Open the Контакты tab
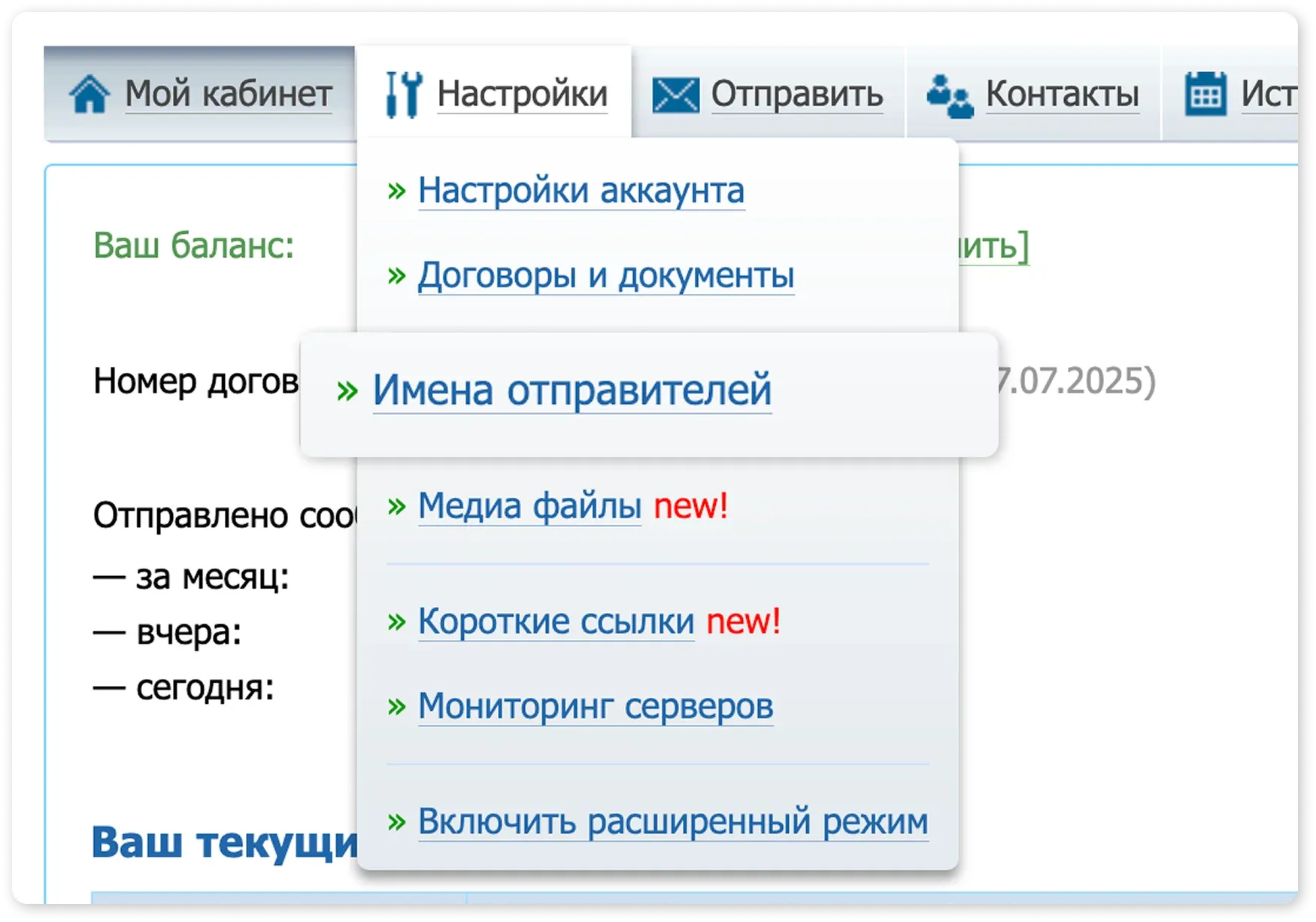The image size is (1316, 922). coord(1063,95)
